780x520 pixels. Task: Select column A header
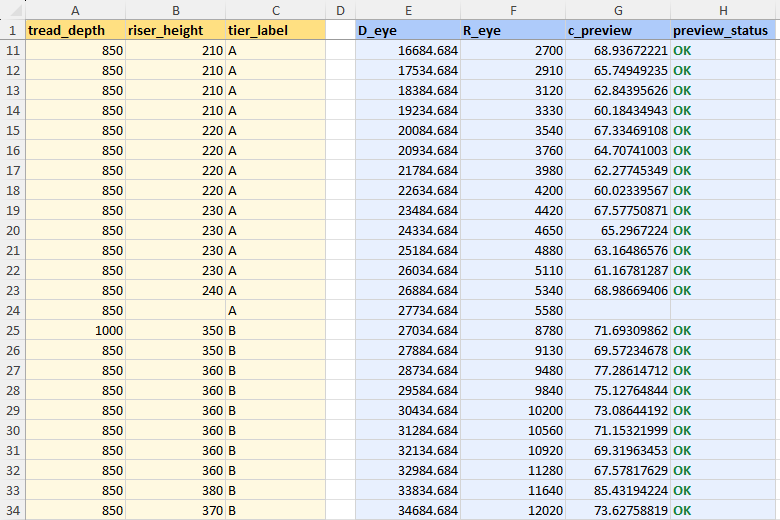pyautogui.click(x=76, y=10)
